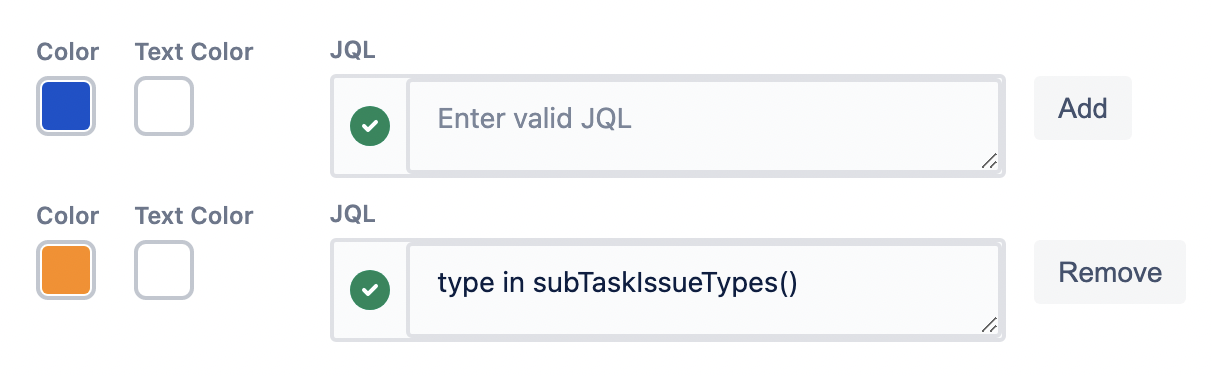Pick Text Color beside the blue swatch
Screen dimensions: 1212x376
tap(164, 106)
